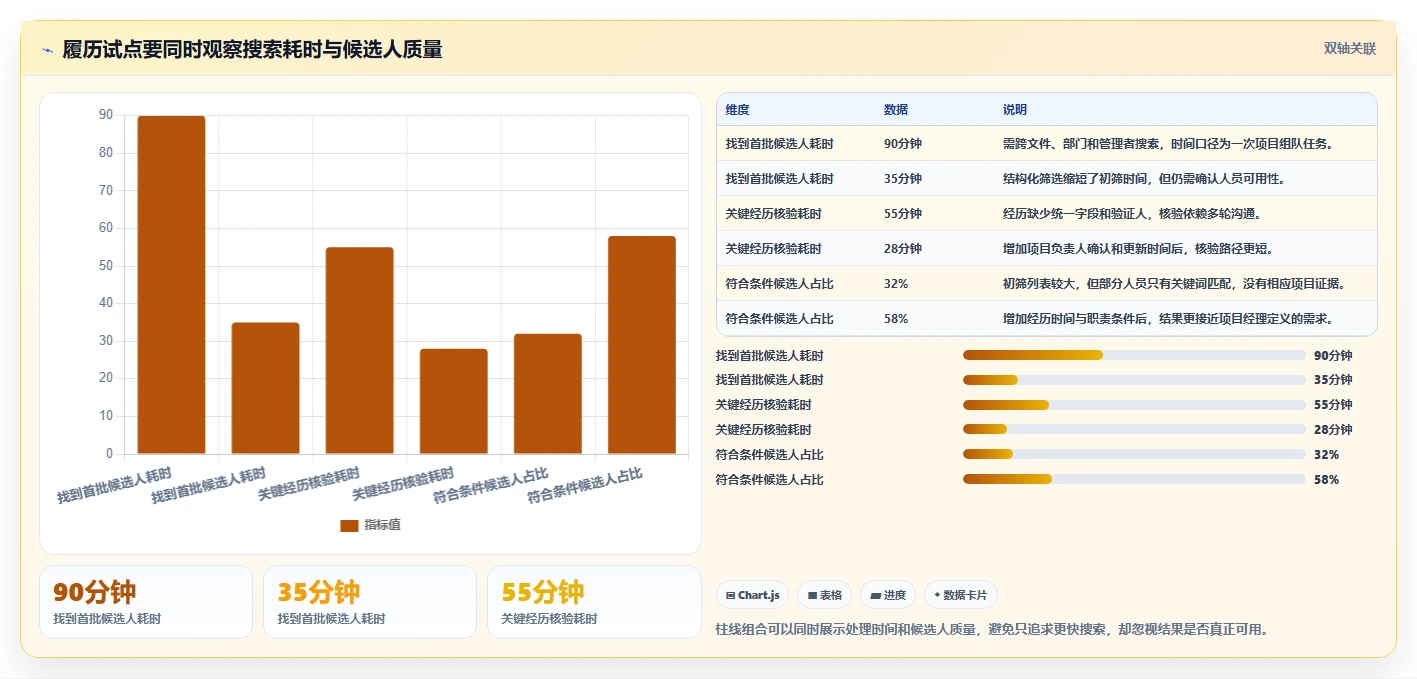Select the table cell 58%
This screenshot has width=1417, height=679.
tap(896, 319)
